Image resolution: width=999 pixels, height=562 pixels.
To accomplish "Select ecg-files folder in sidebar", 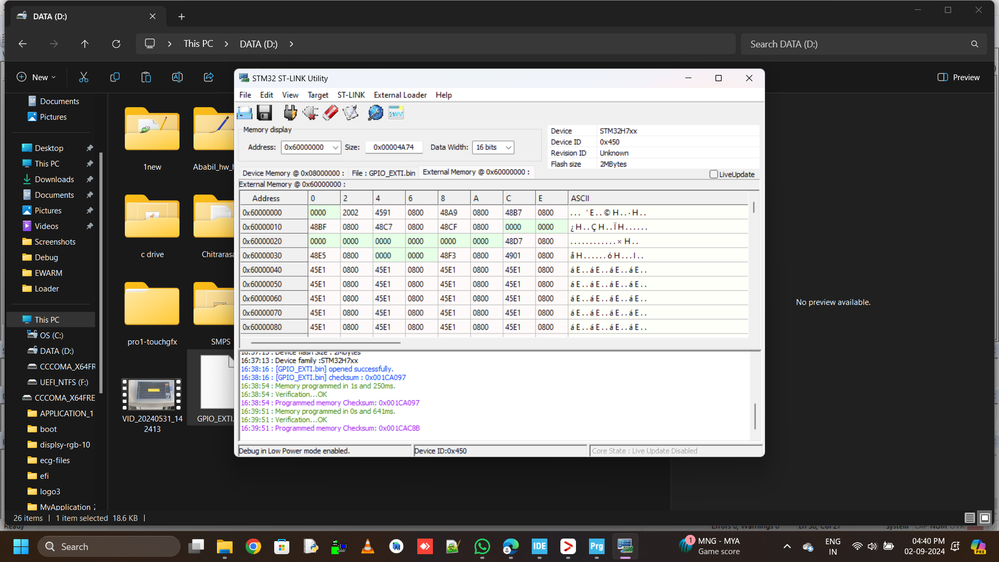I will pos(55,460).
